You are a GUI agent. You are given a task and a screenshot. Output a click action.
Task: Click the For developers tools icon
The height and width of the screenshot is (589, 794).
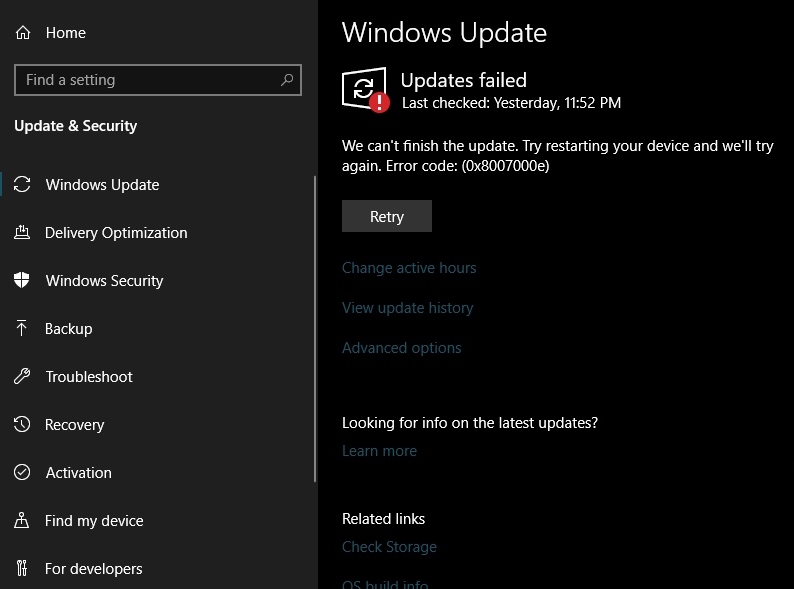(21, 568)
